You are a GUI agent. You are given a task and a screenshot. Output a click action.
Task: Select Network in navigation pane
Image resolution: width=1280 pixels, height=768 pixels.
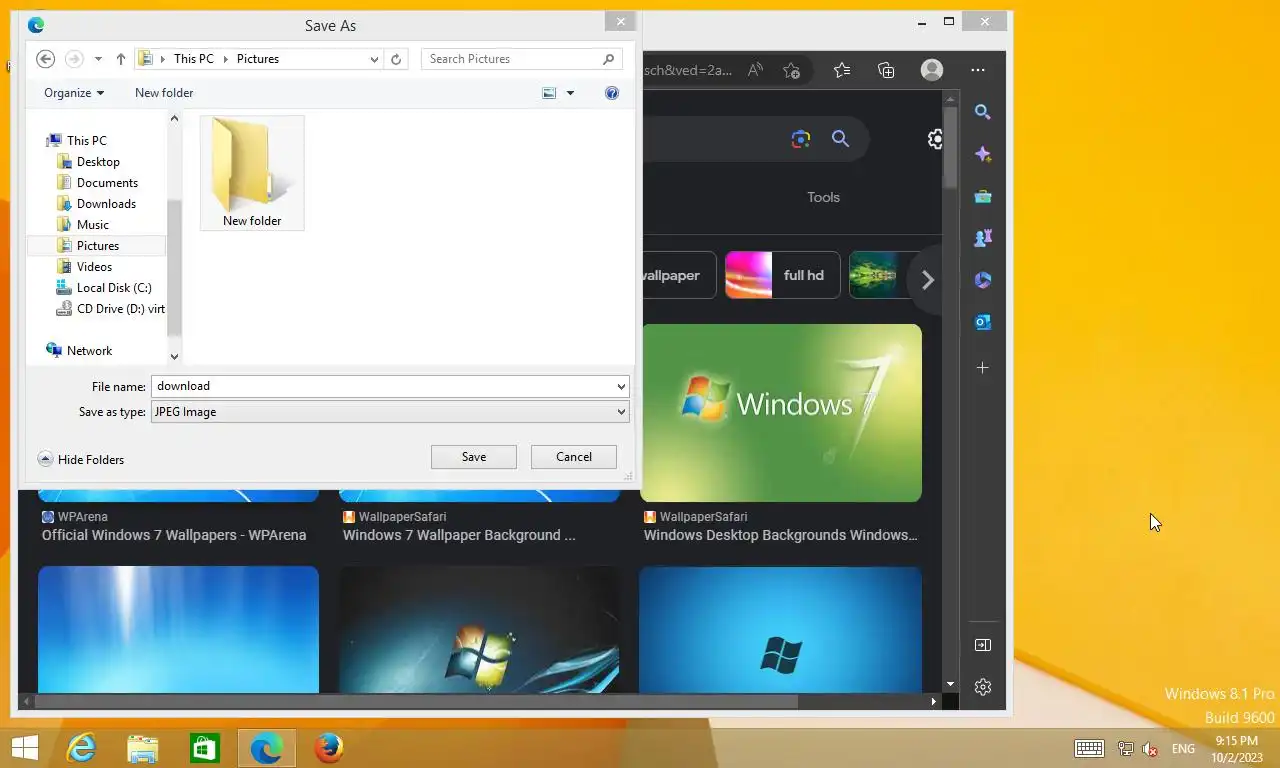89,351
